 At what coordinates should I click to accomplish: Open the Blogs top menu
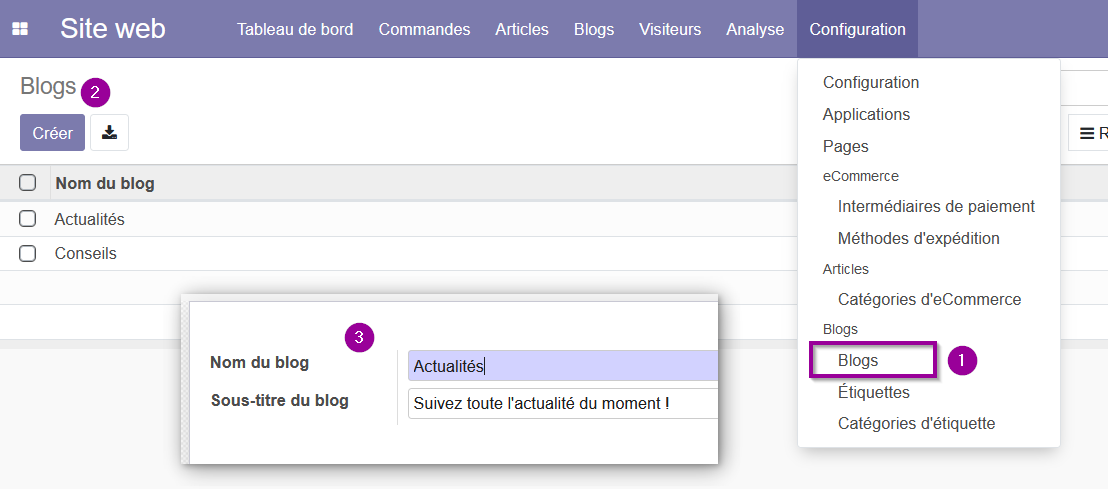[594, 29]
